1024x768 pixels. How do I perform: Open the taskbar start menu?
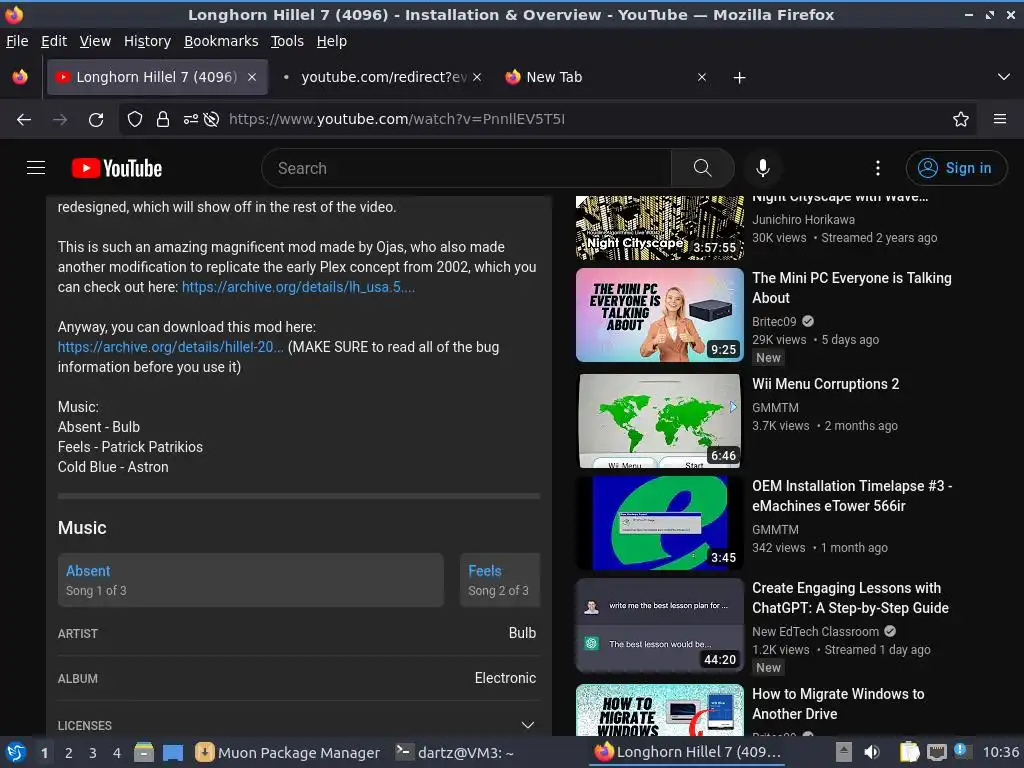click(16, 753)
